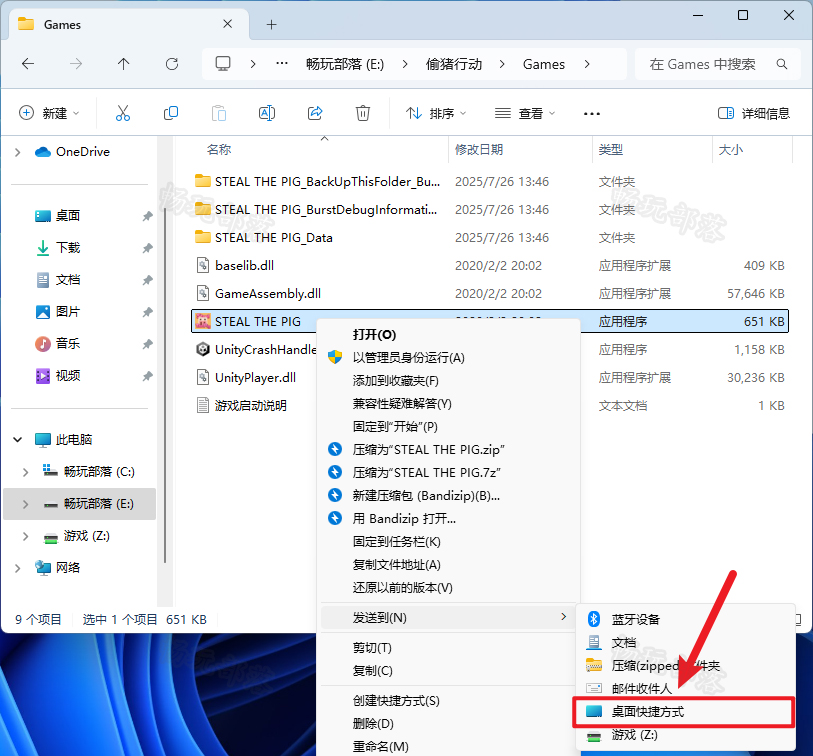Choose 压缩为"STEAL THE PIG.zip"
This screenshot has height=756, width=813.
[448, 450]
